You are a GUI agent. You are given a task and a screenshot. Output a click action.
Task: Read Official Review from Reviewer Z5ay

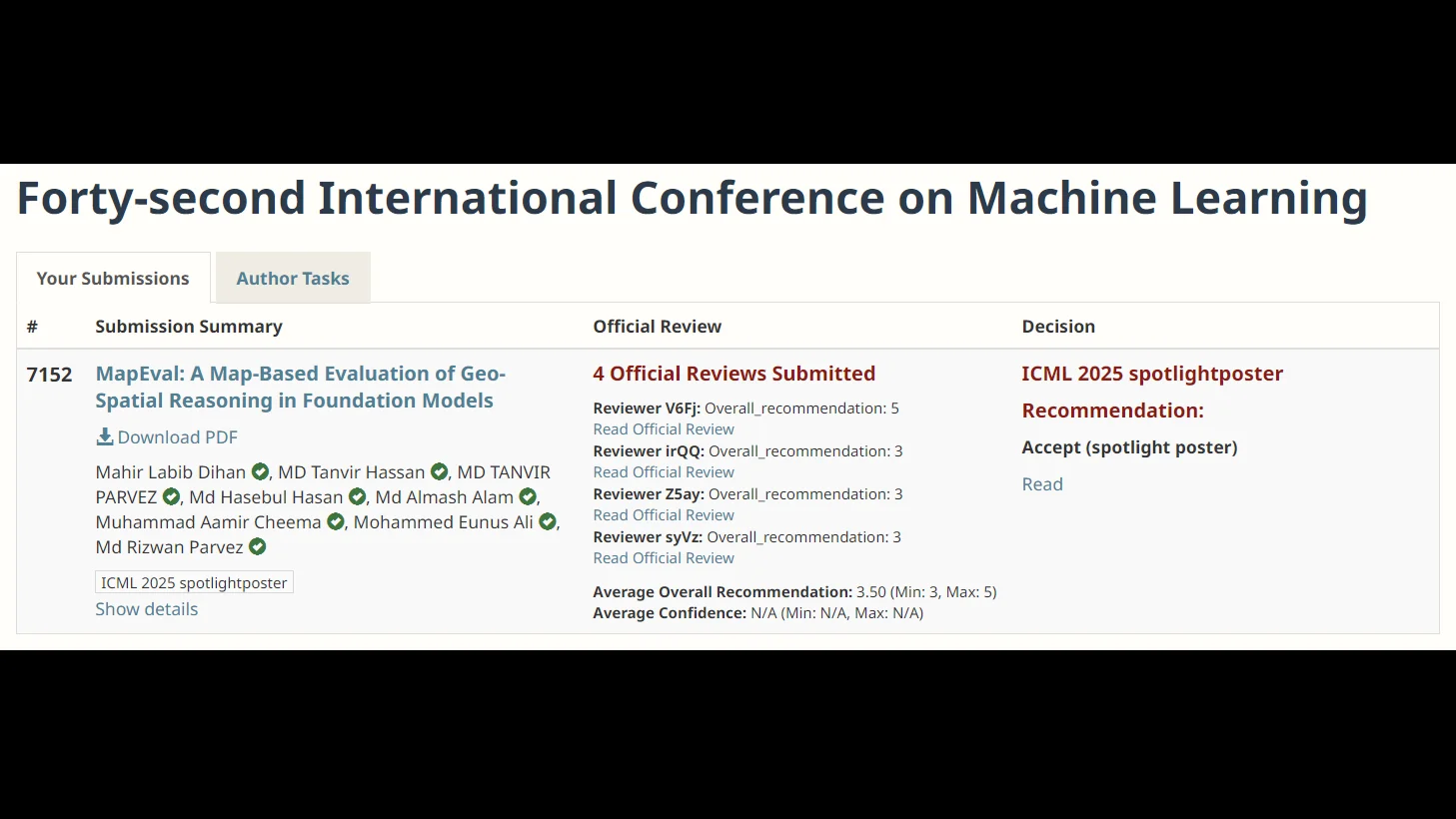(x=664, y=515)
